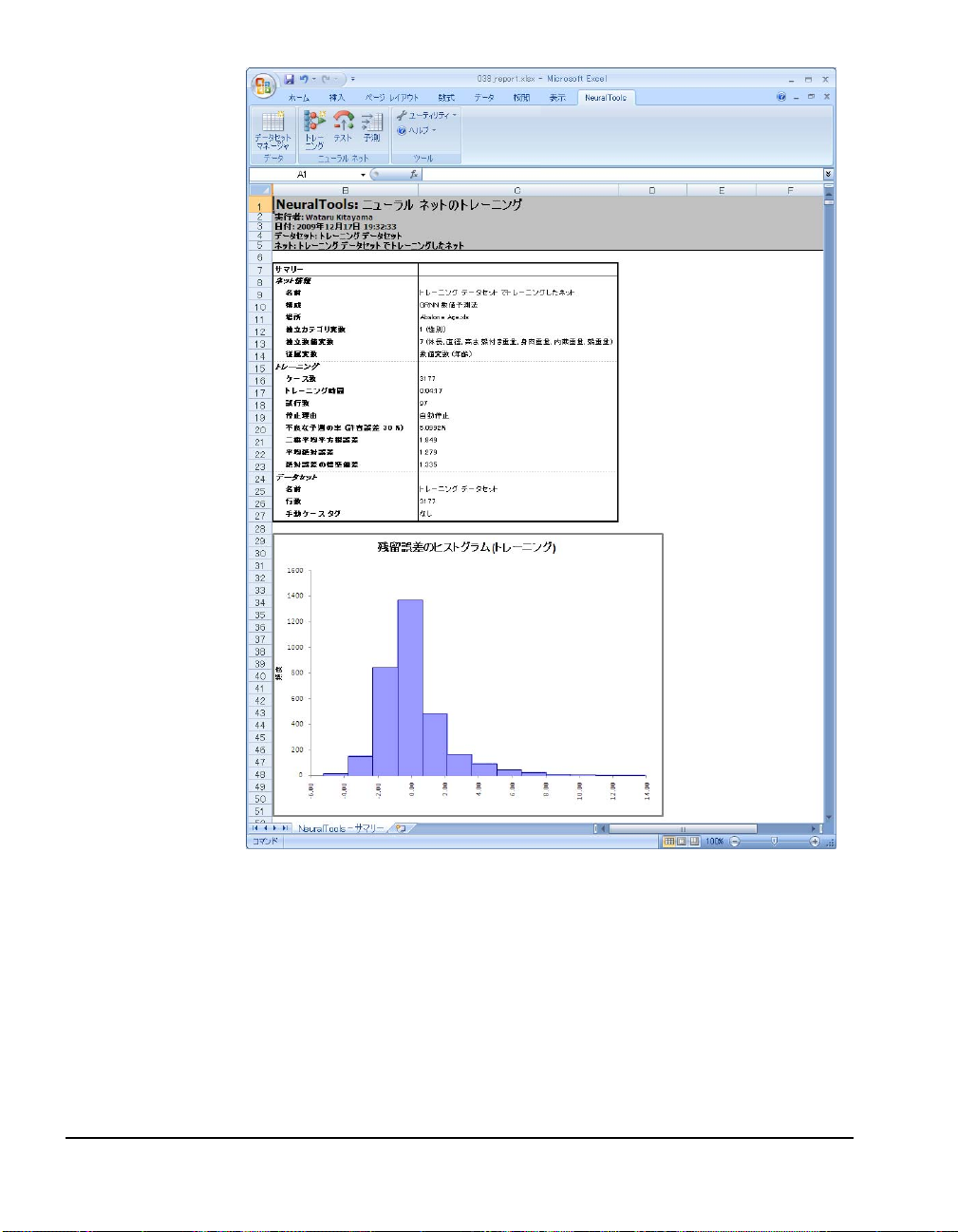
Task: Select the NeuralTools ribbon tab
Action: pyautogui.click(x=606, y=98)
